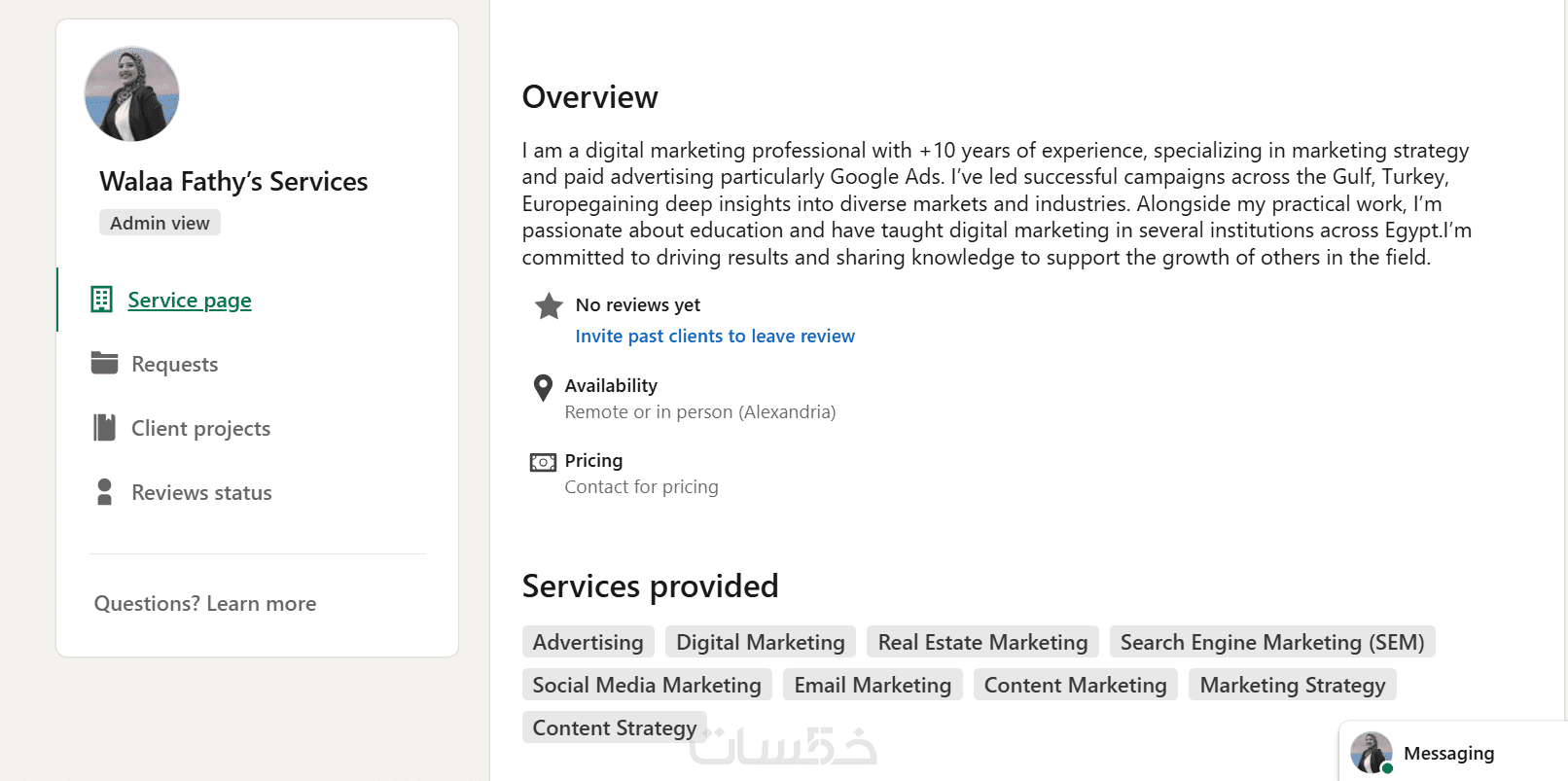The image size is (1568, 781).
Task: Click Walaa Fathy's profile photo
Action: tap(132, 94)
